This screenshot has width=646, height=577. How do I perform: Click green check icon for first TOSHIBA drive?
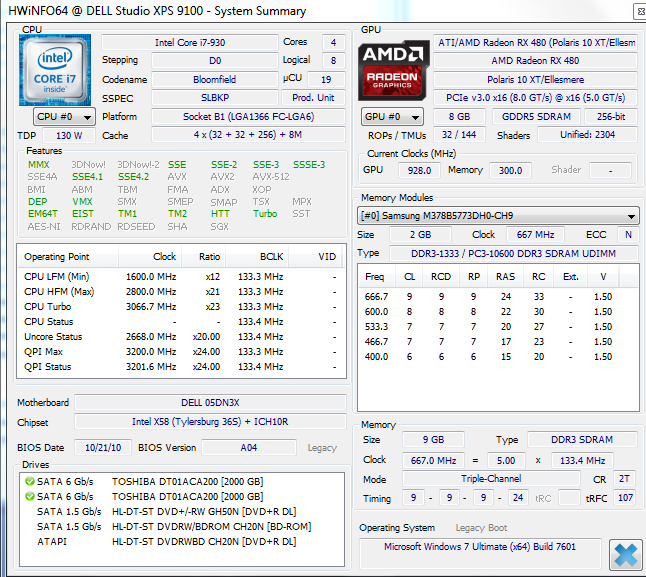30,481
